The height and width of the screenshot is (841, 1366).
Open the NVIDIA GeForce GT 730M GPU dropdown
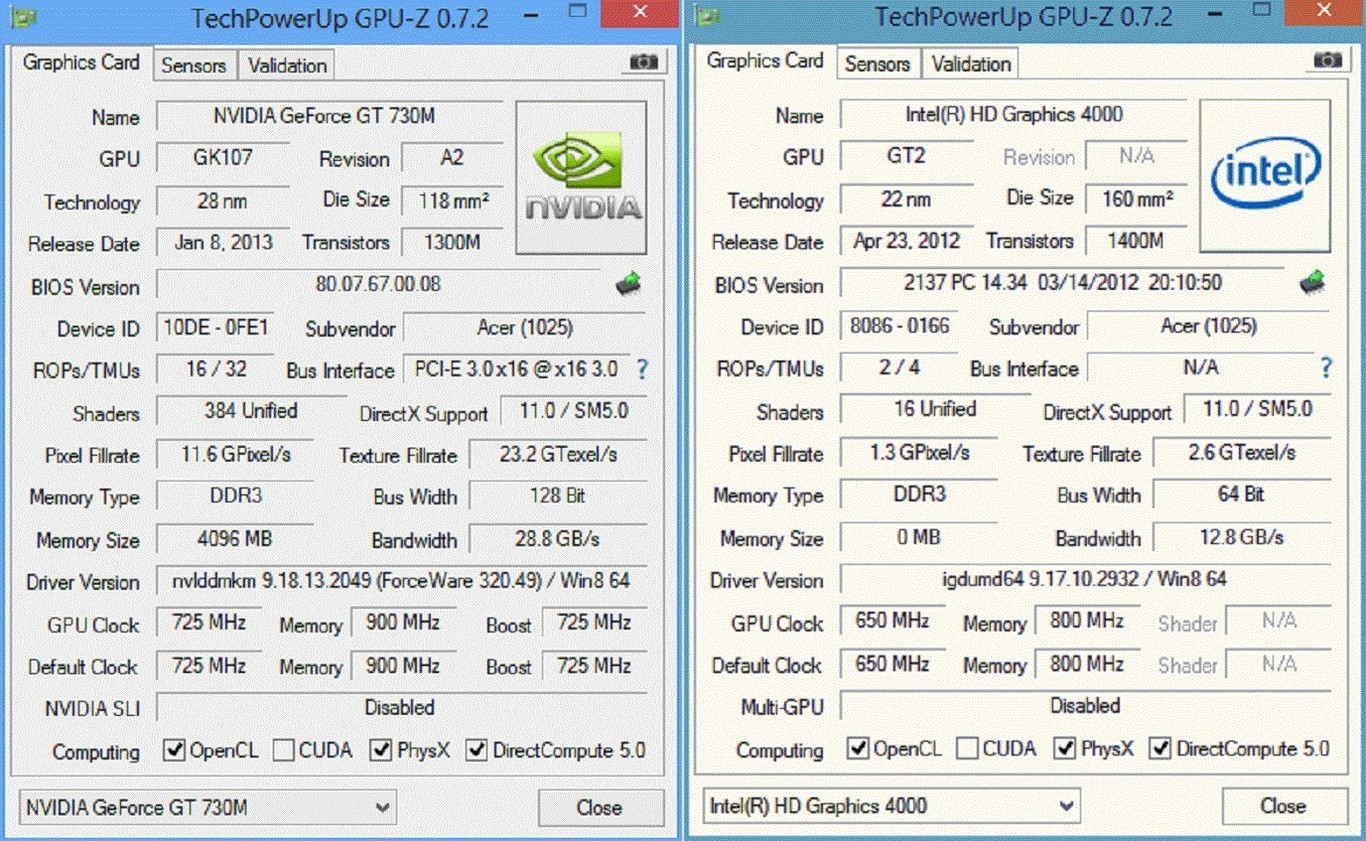(x=207, y=807)
